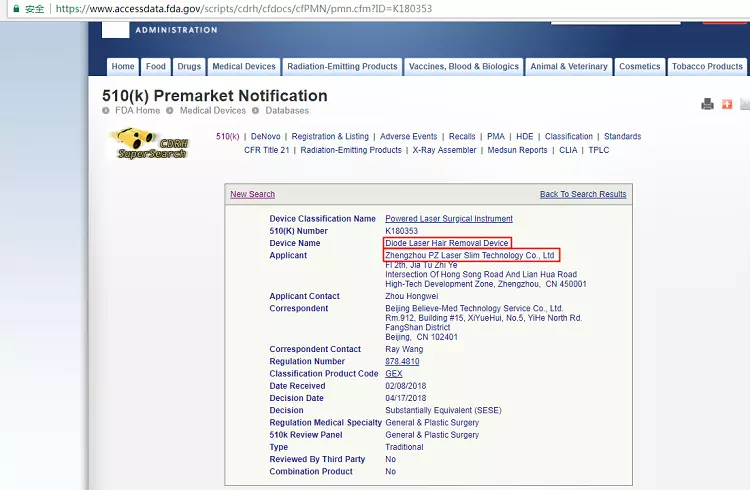The width and height of the screenshot is (750, 490).
Task: Open the Home navigation tab
Action: tap(123, 67)
